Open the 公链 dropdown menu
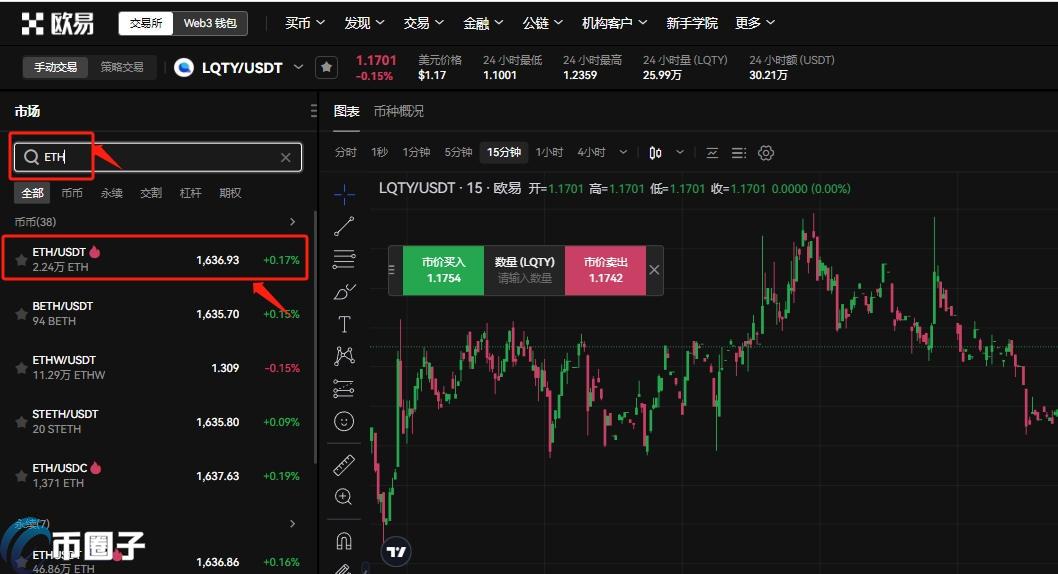This screenshot has width=1058, height=574. [x=542, y=24]
